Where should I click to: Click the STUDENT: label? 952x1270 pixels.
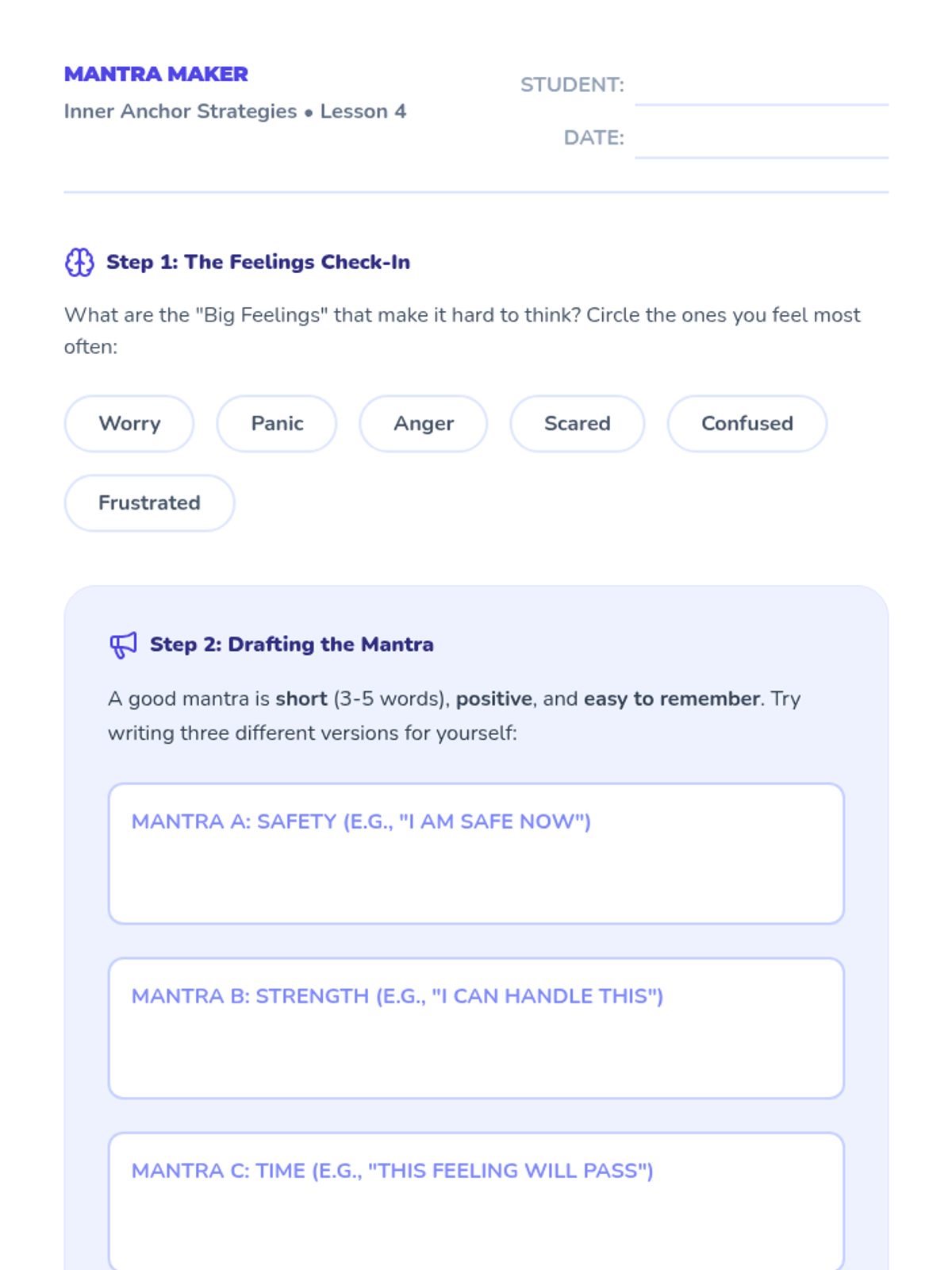click(572, 85)
